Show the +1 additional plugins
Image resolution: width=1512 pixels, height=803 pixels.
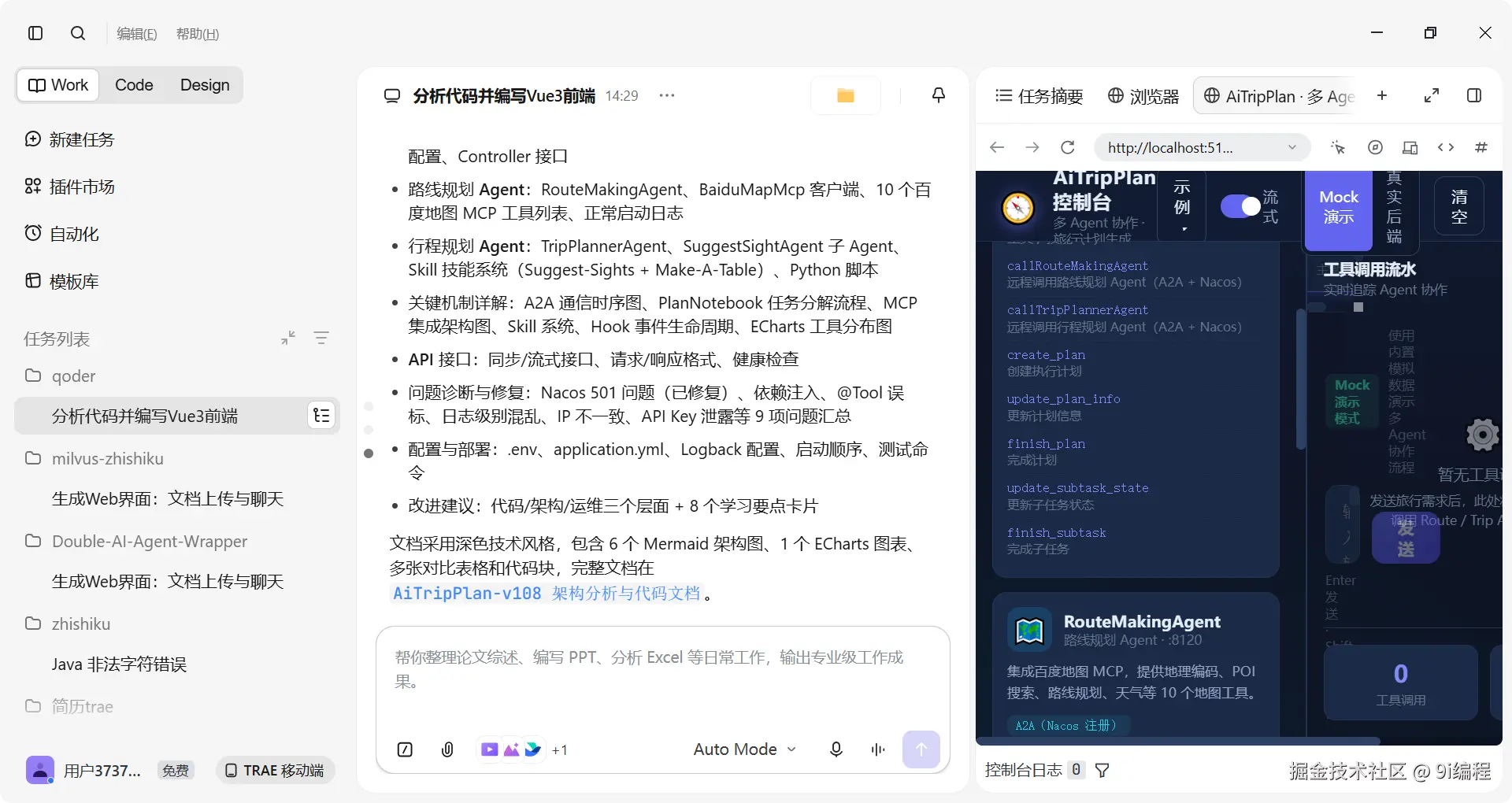560,750
